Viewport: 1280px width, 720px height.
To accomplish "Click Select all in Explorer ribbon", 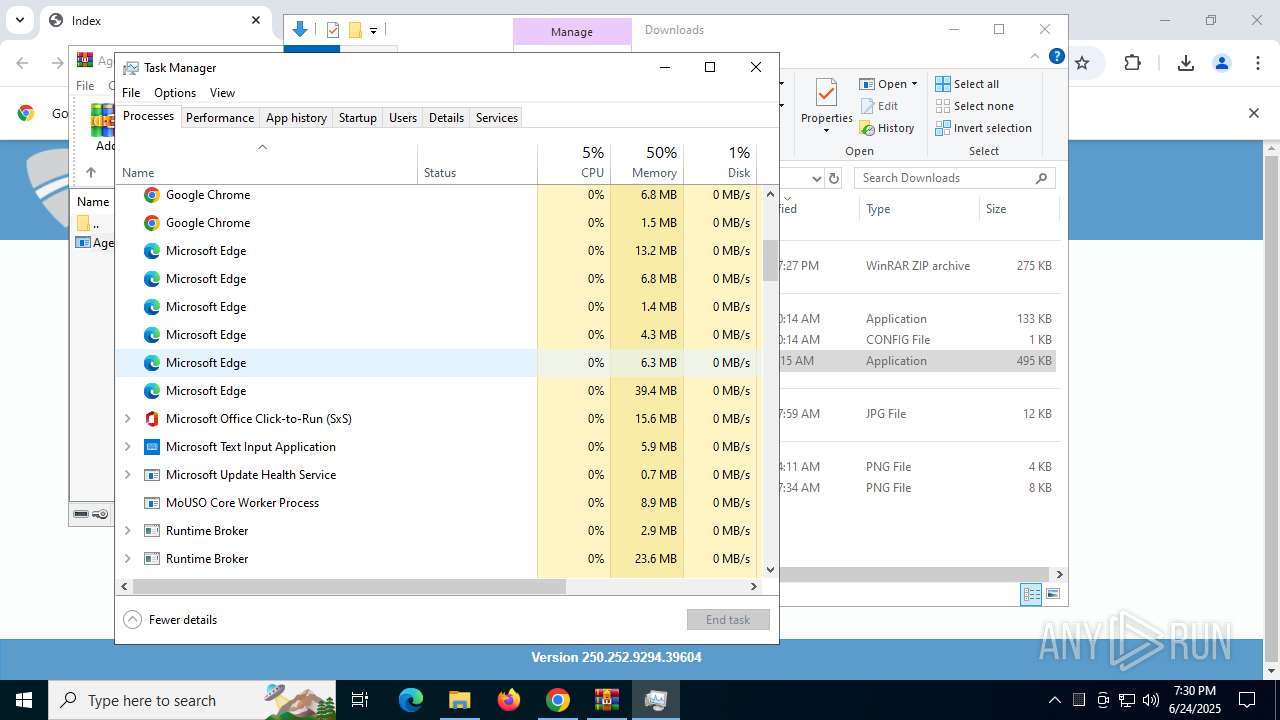I will tap(967, 84).
